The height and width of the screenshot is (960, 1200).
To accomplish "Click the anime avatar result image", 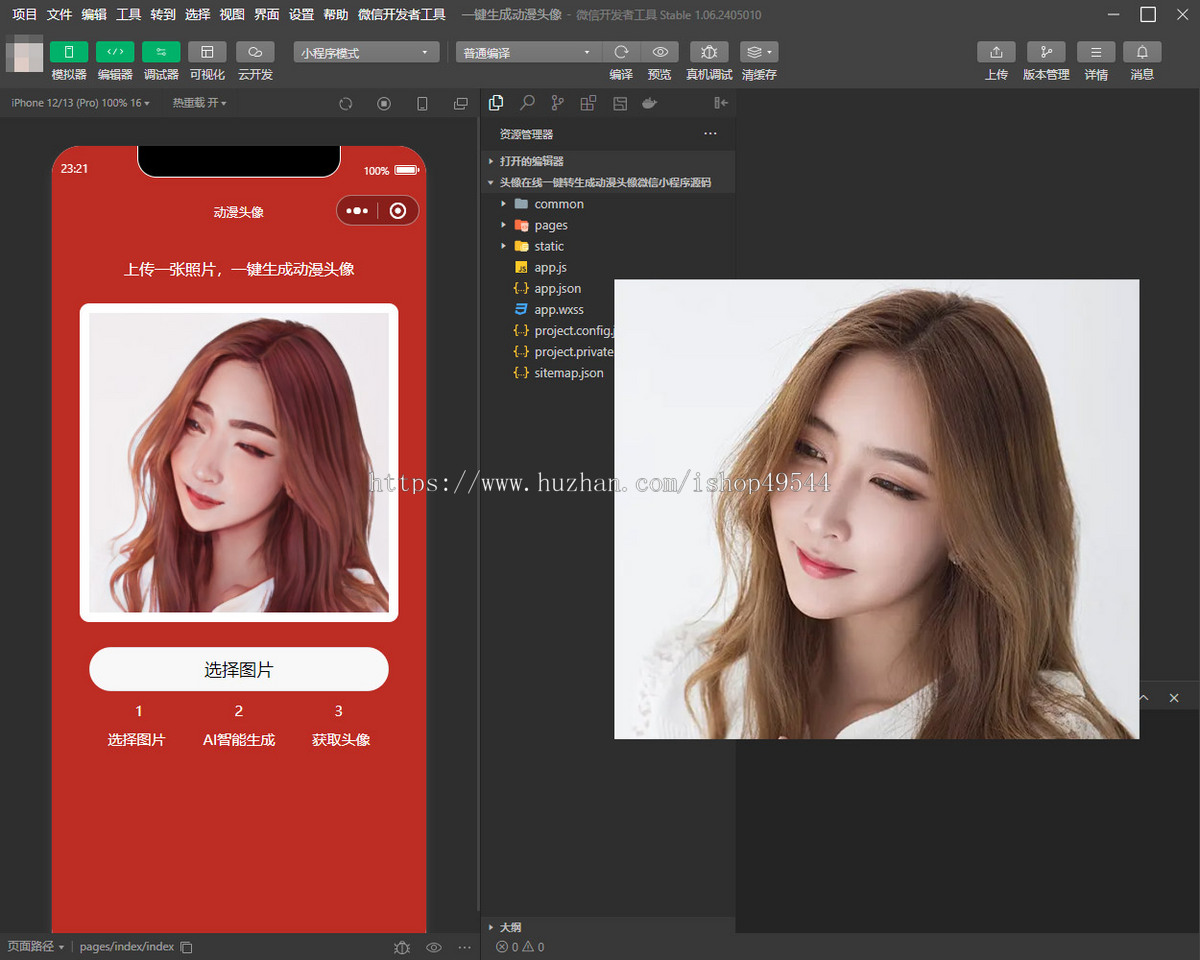I will click(239, 462).
